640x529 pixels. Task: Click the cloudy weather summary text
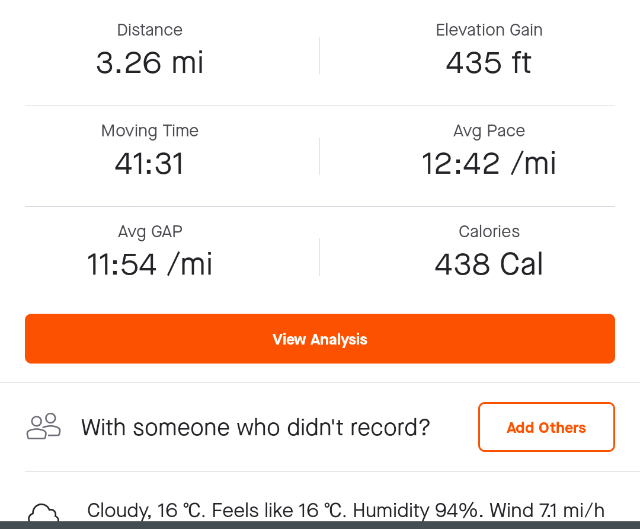tap(346, 510)
